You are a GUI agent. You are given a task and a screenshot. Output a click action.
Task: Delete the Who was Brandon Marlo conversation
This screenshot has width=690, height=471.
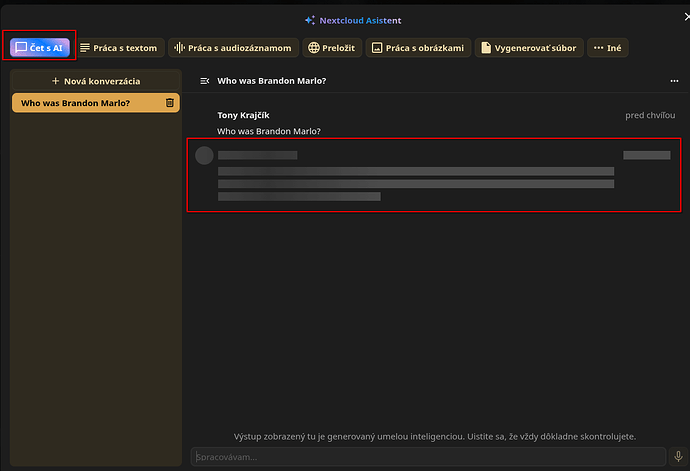[x=170, y=103]
